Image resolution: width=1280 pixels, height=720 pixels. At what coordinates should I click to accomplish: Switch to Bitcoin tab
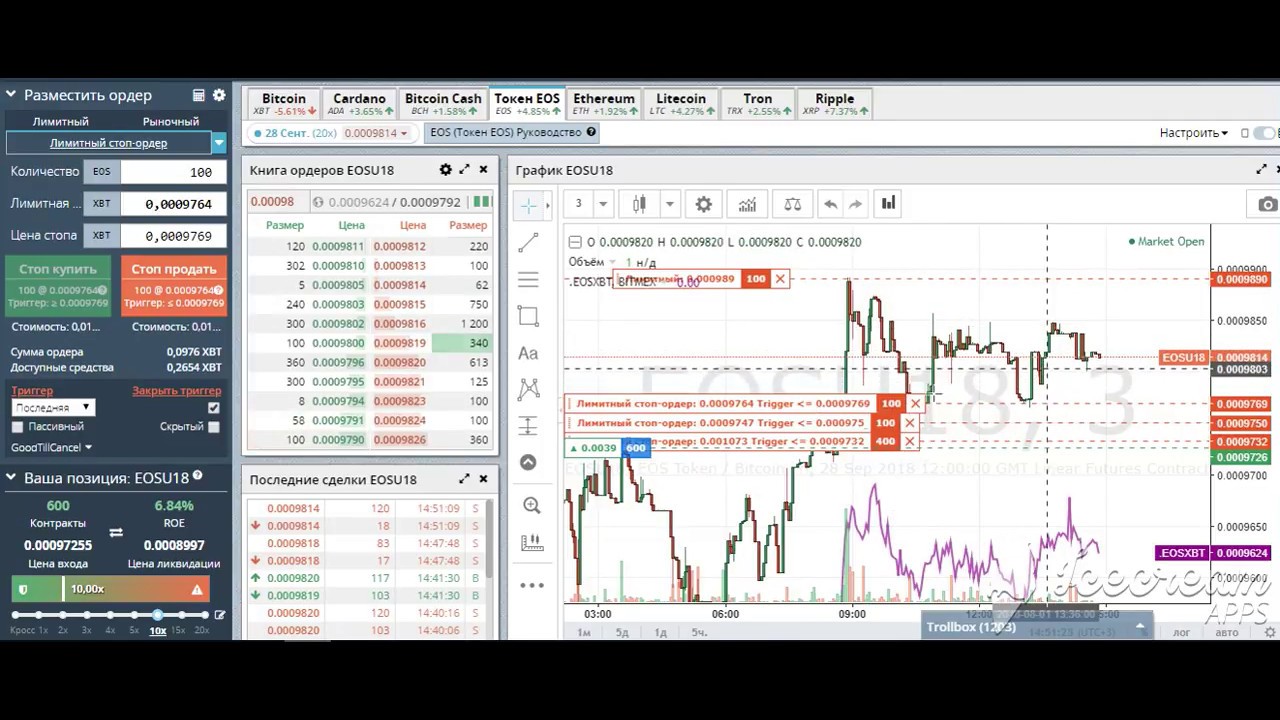[284, 104]
